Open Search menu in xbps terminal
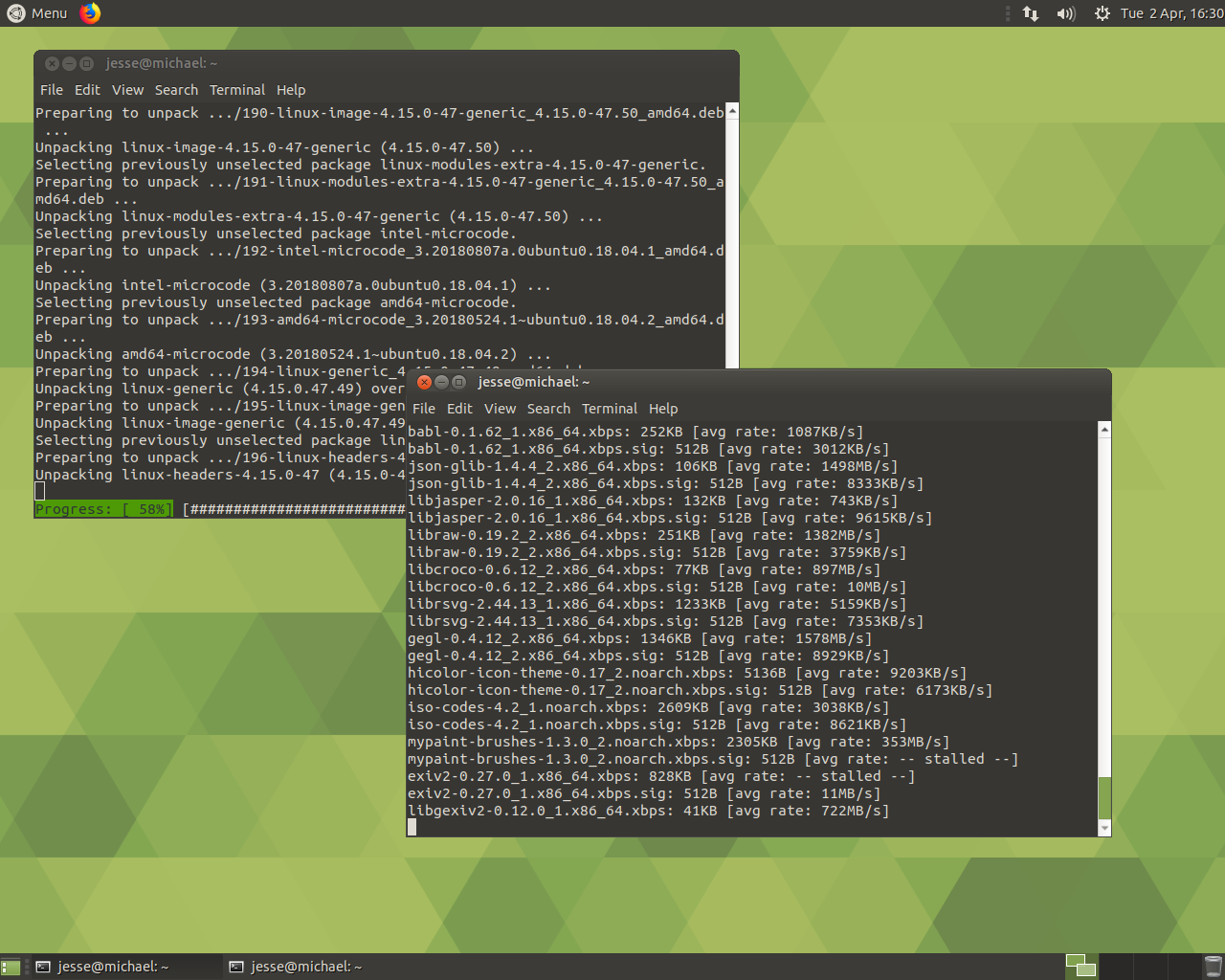 click(x=548, y=409)
